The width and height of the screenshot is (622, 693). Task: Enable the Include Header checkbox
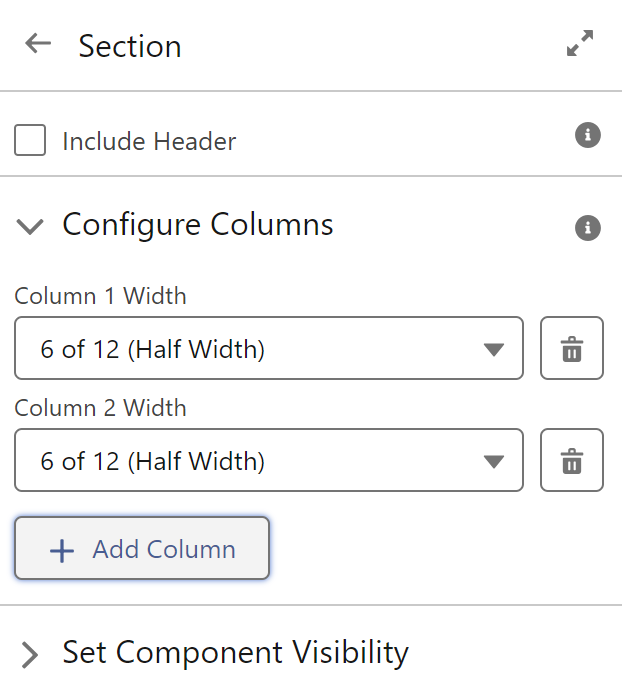30,140
